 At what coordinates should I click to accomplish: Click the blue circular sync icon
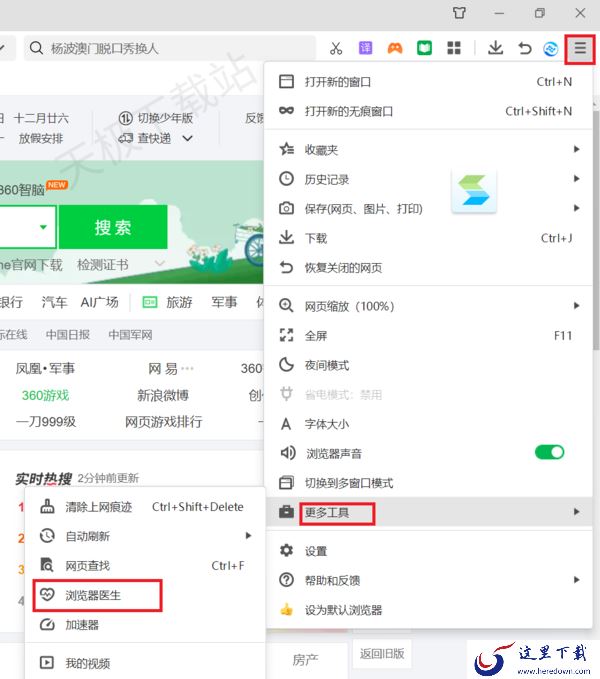tap(551, 49)
